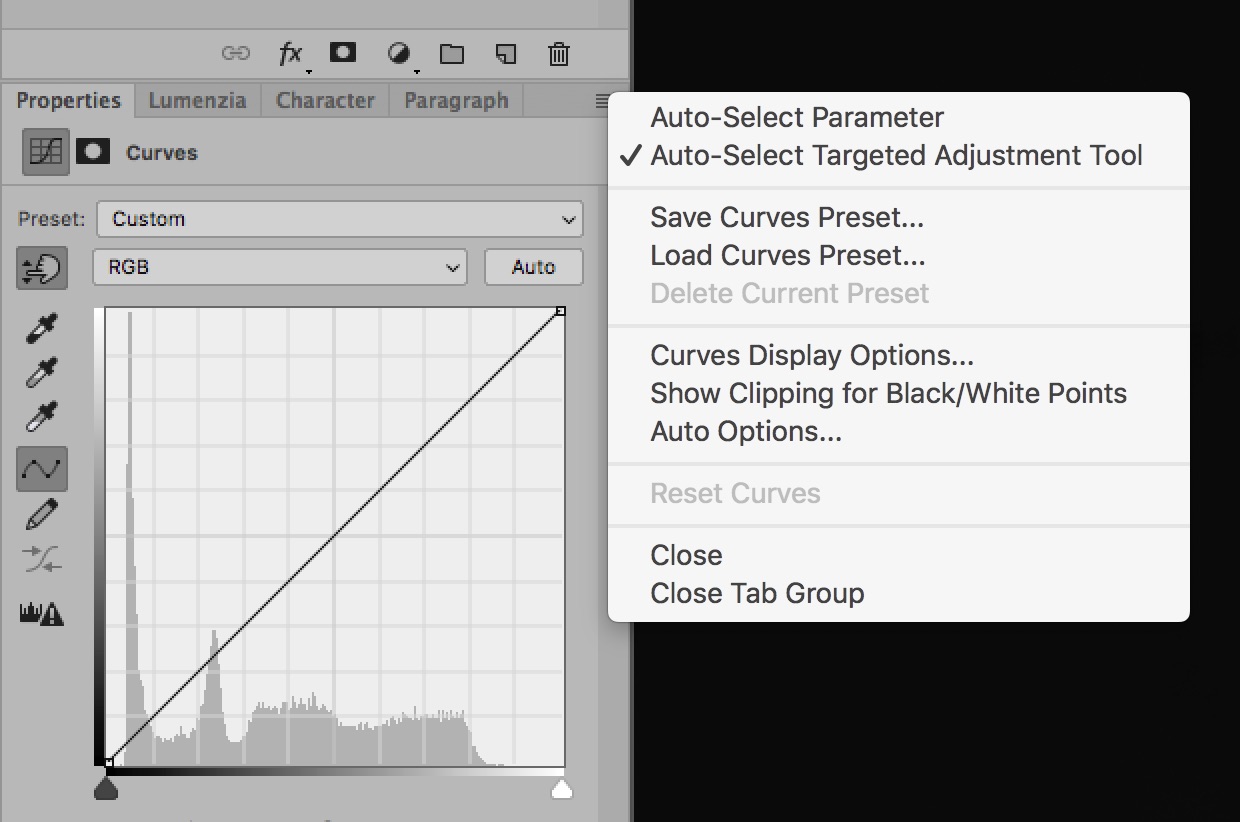
Task: Select the white point eyedropper
Action: click(41, 417)
